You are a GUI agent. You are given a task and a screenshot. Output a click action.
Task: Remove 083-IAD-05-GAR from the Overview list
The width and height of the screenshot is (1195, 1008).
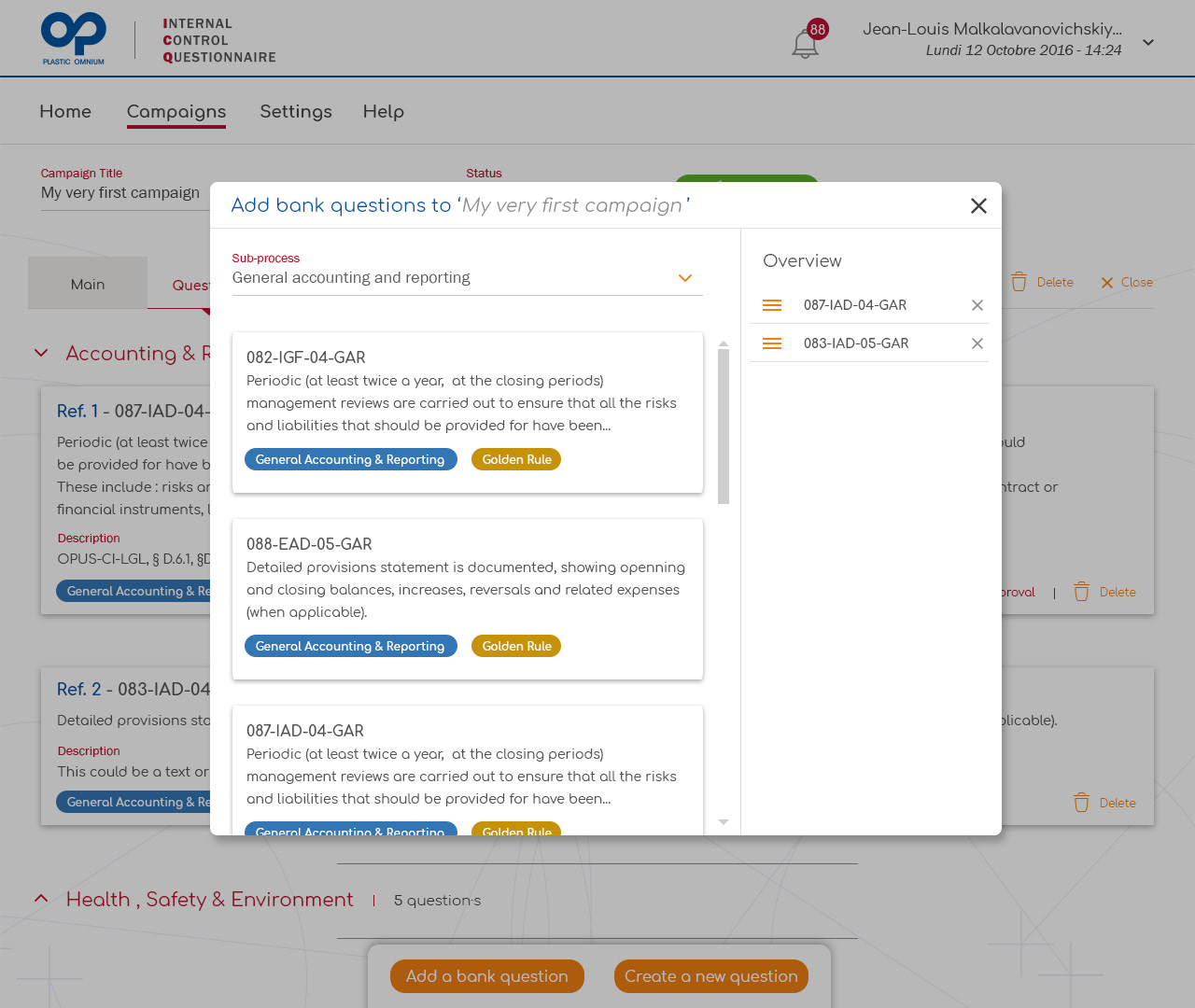coord(977,343)
